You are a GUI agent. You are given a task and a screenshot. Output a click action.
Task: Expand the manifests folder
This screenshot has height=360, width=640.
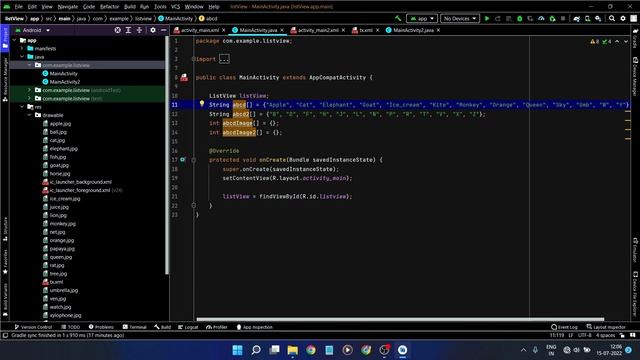[x=22, y=48]
